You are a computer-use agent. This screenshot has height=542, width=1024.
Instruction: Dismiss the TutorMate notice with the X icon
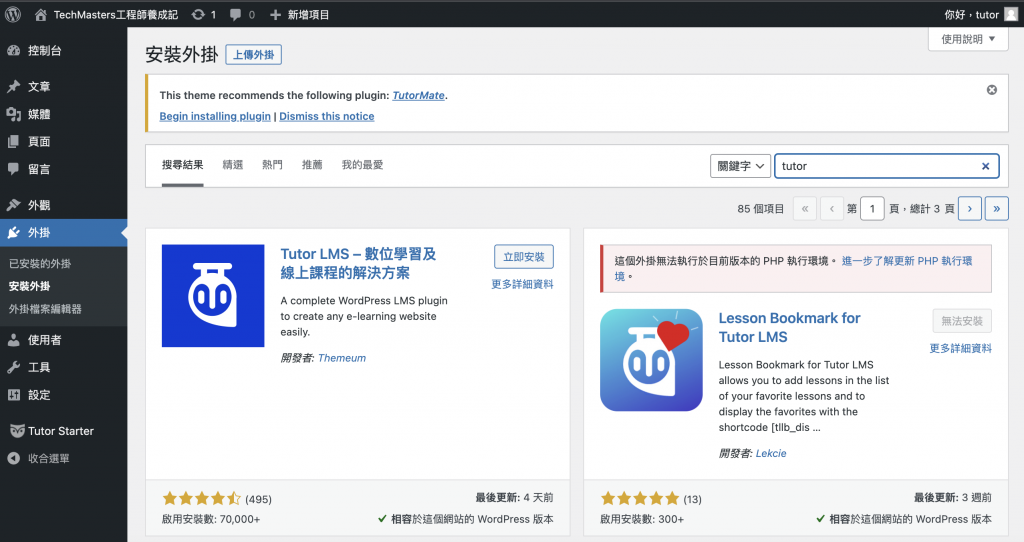[x=991, y=89]
